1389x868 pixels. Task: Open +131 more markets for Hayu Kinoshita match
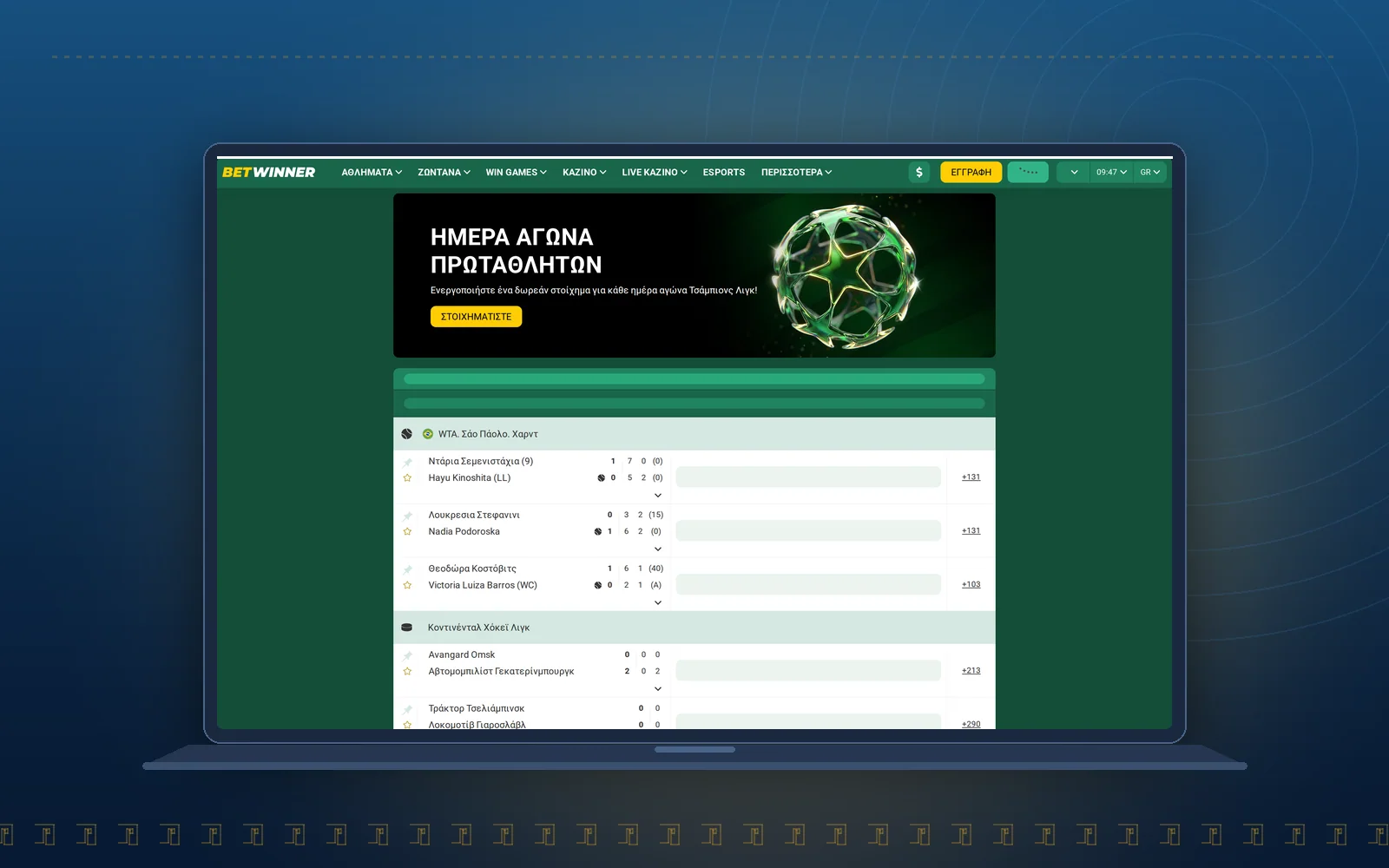pos(971,477)
